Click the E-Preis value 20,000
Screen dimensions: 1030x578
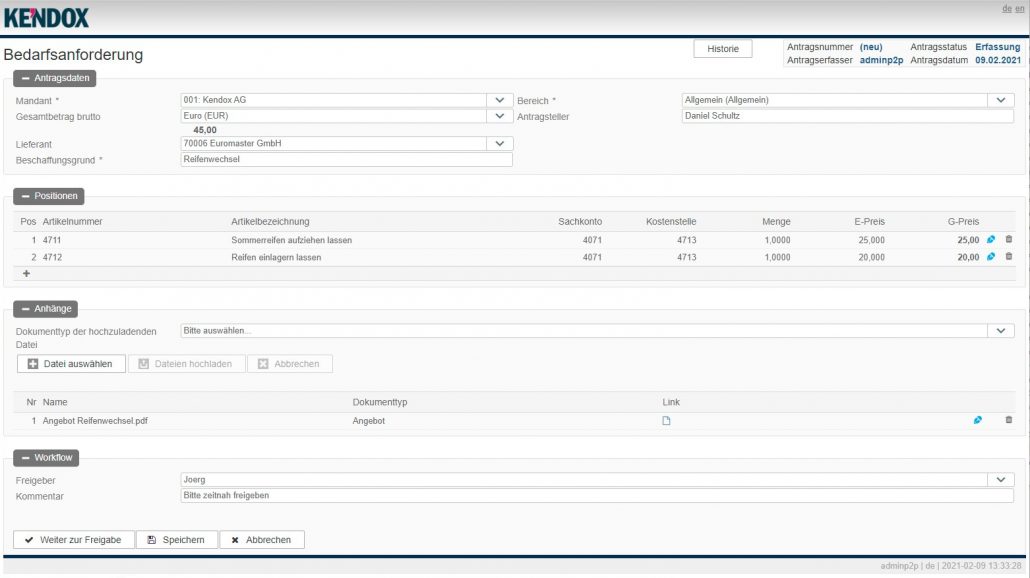pos(872,257)
